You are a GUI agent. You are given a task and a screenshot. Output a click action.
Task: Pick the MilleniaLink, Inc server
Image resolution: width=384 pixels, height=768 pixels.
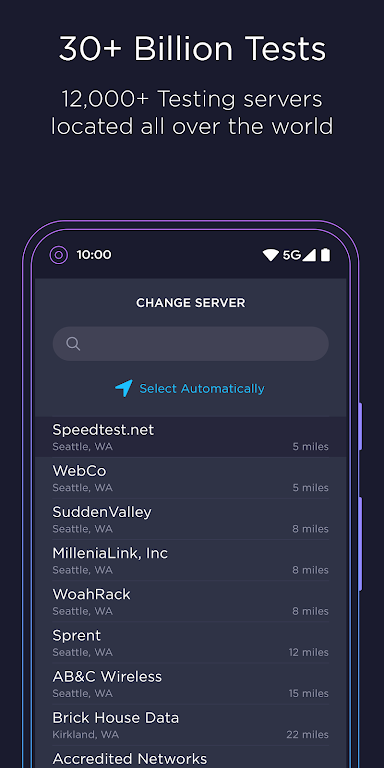point(191,560)
